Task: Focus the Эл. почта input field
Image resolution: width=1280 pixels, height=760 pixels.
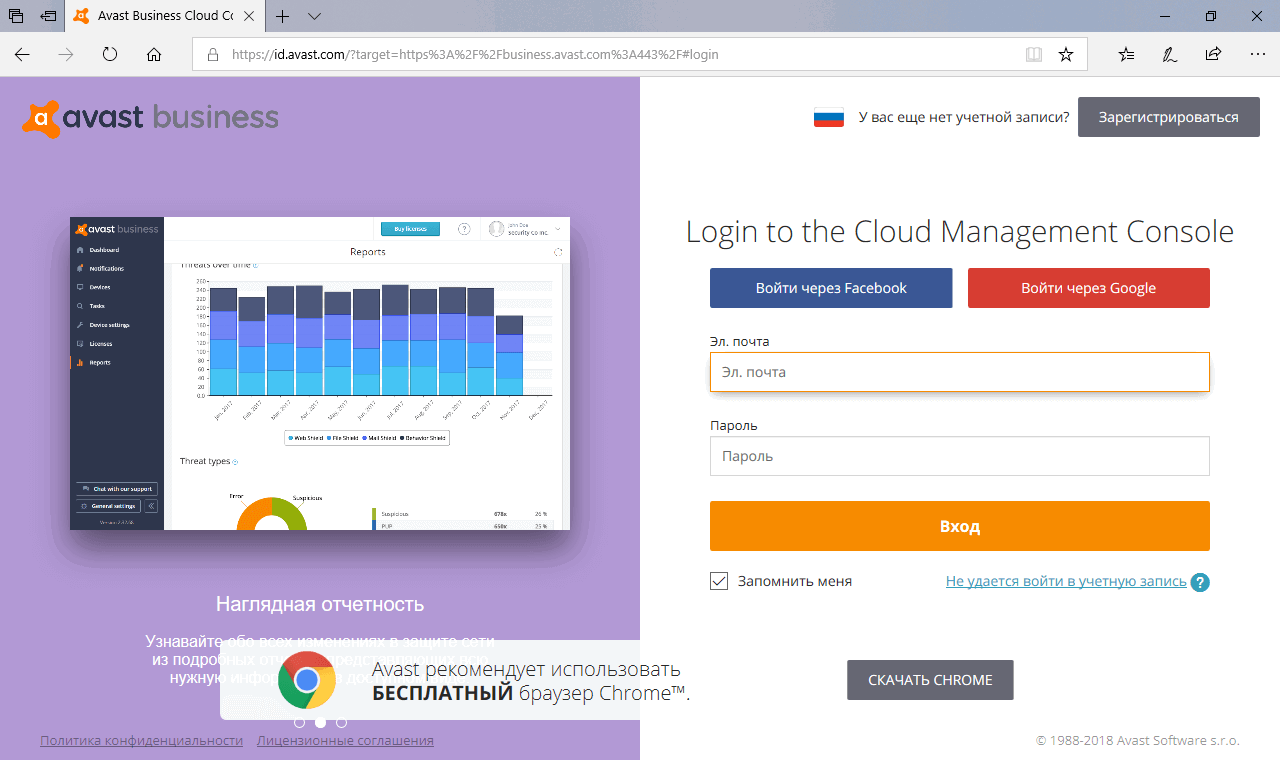Action: coord(960,372)
